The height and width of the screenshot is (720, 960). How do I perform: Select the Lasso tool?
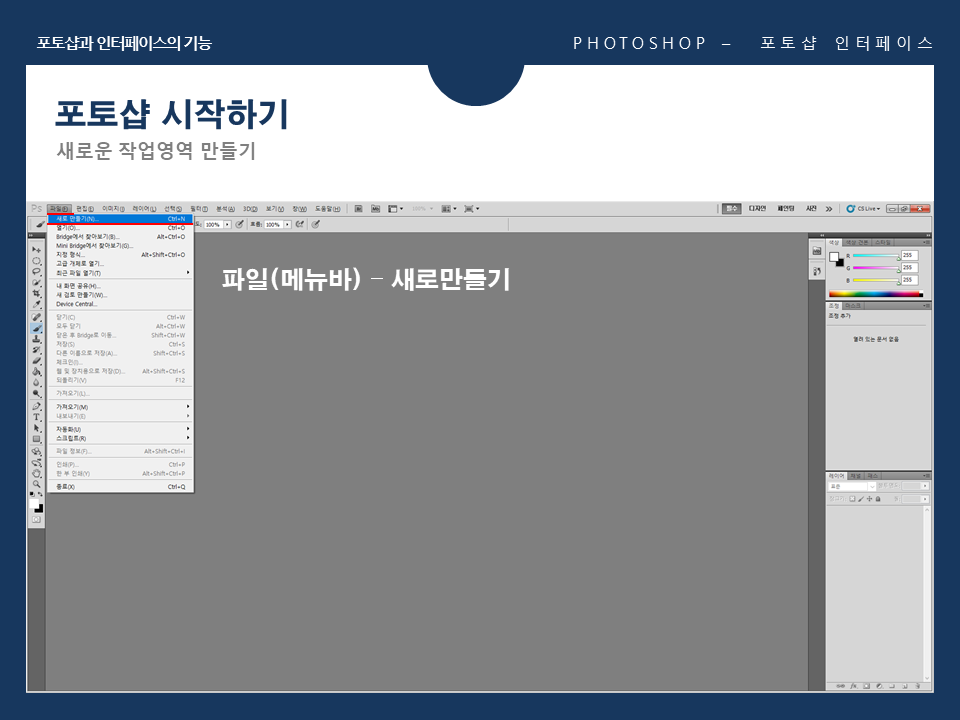[x=37, y=271]
